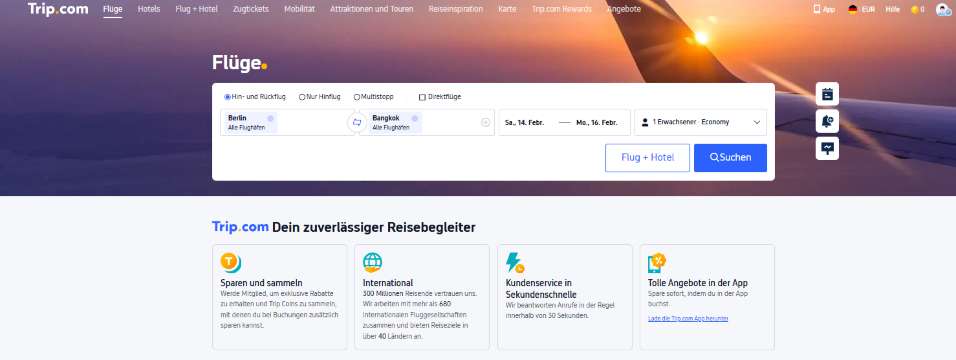The image size is (956, 360).
Task: Open Trip.com Rewards
Action: click(x=562, y=9)
